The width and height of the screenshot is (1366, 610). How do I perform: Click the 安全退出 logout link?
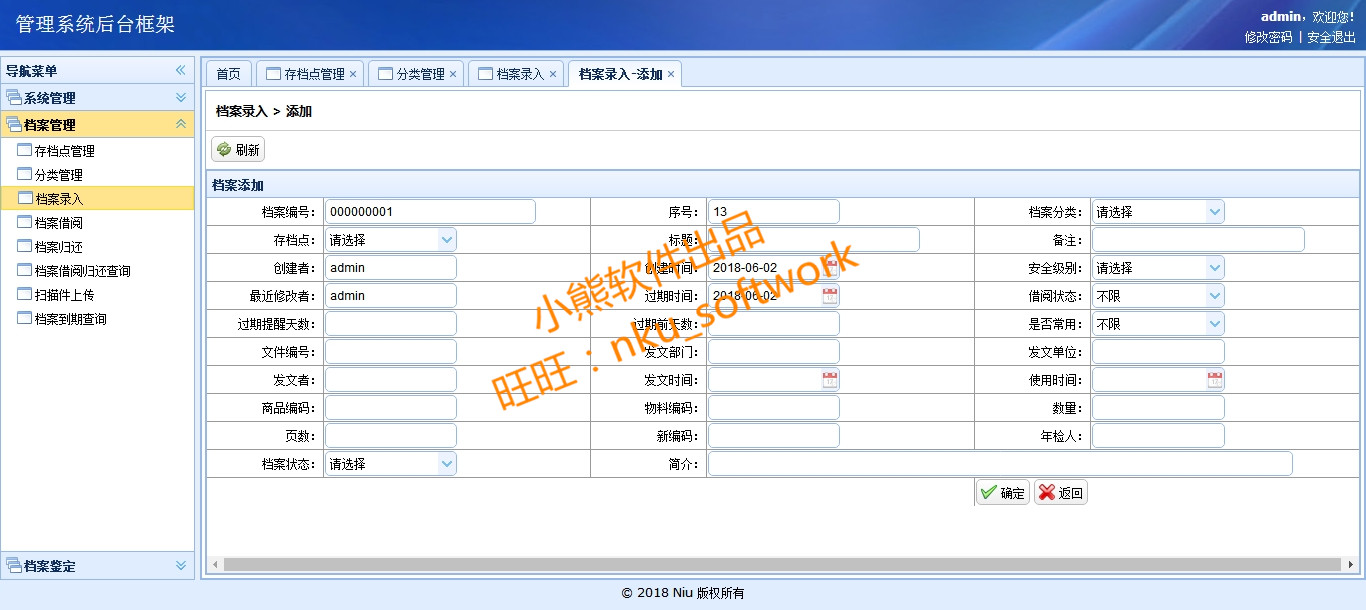point(1331,37)
